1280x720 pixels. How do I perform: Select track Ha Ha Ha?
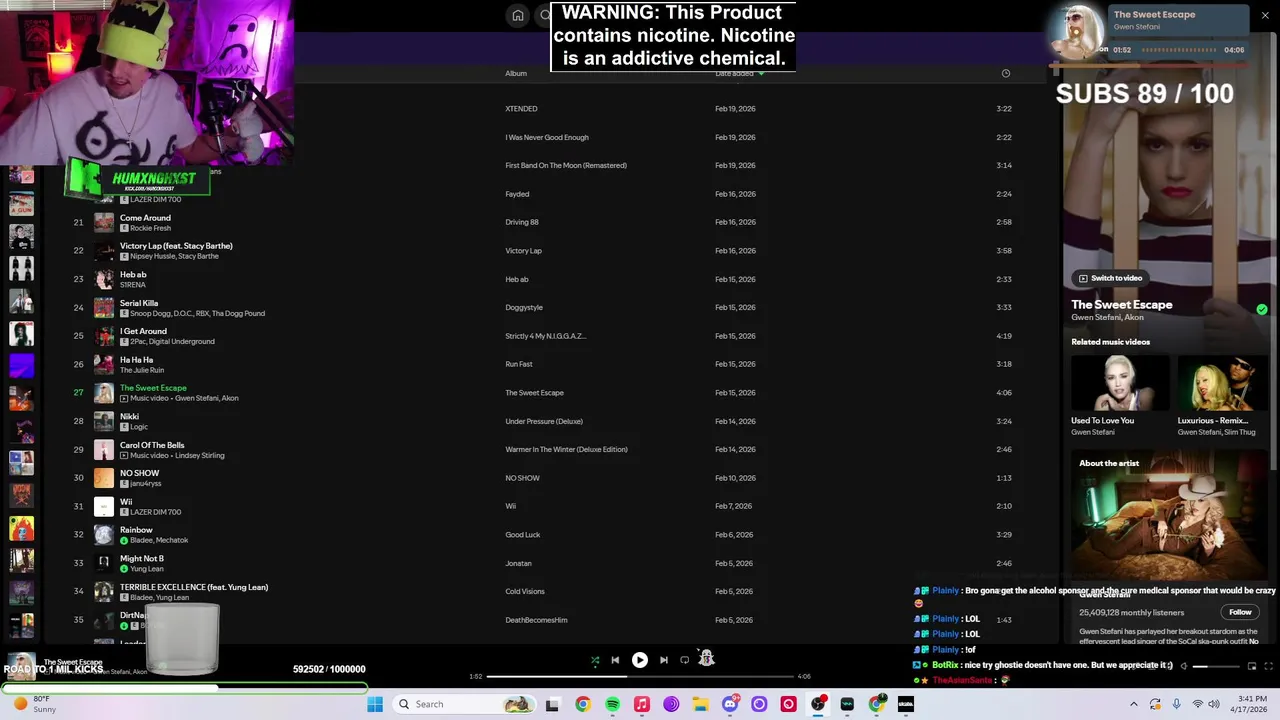click(136, 360)
